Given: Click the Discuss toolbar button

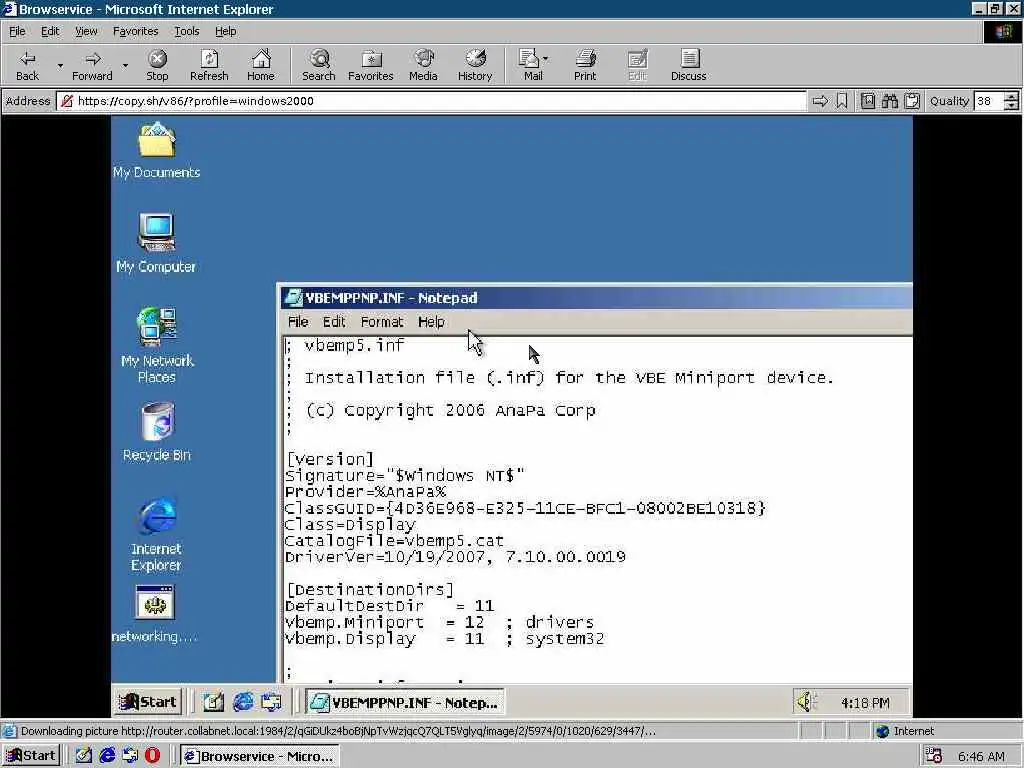Looking at the screenshot, I should [x=688, y=65].
